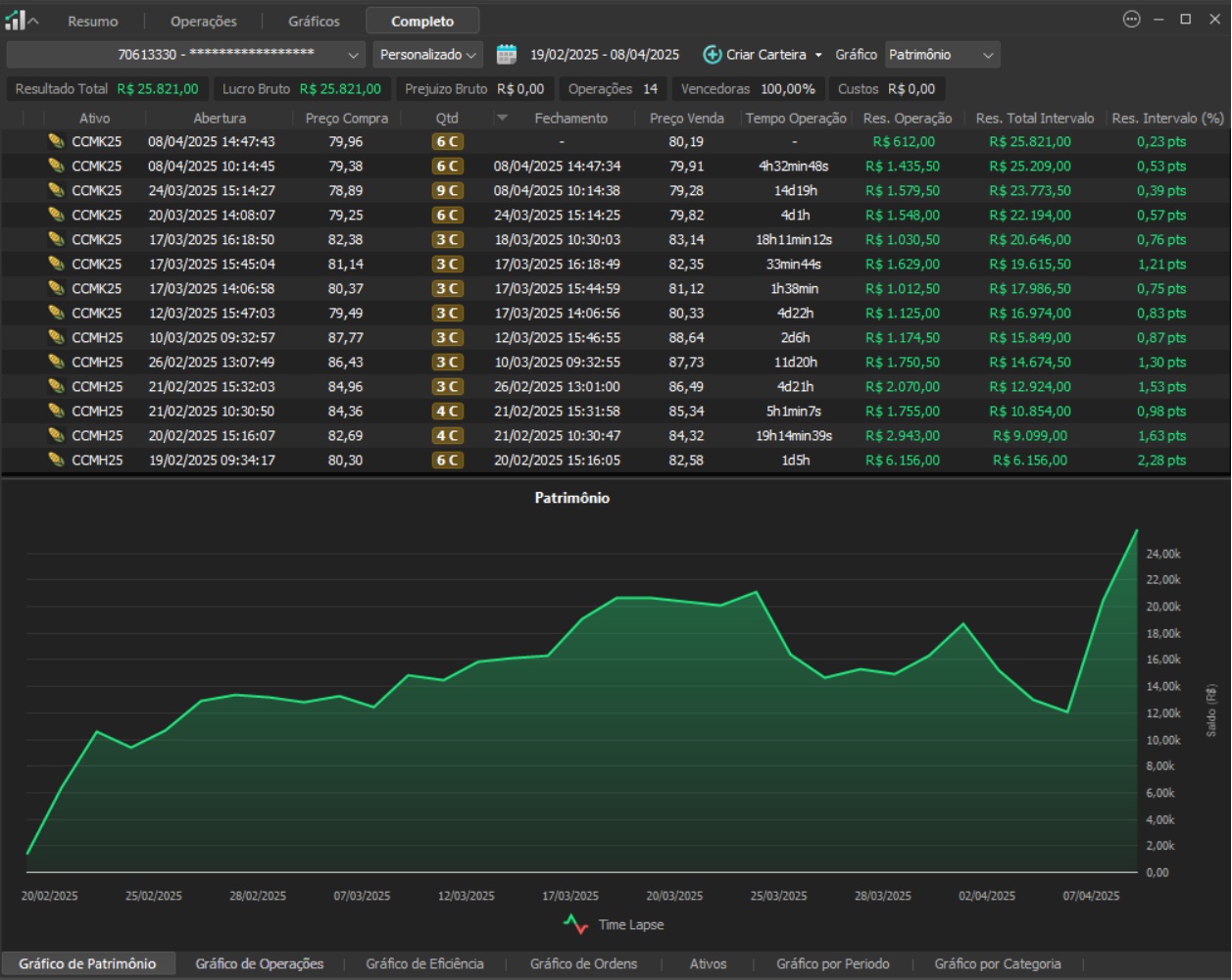
Task: Switch to the Operações tab
Action: [x=204, y=21]
